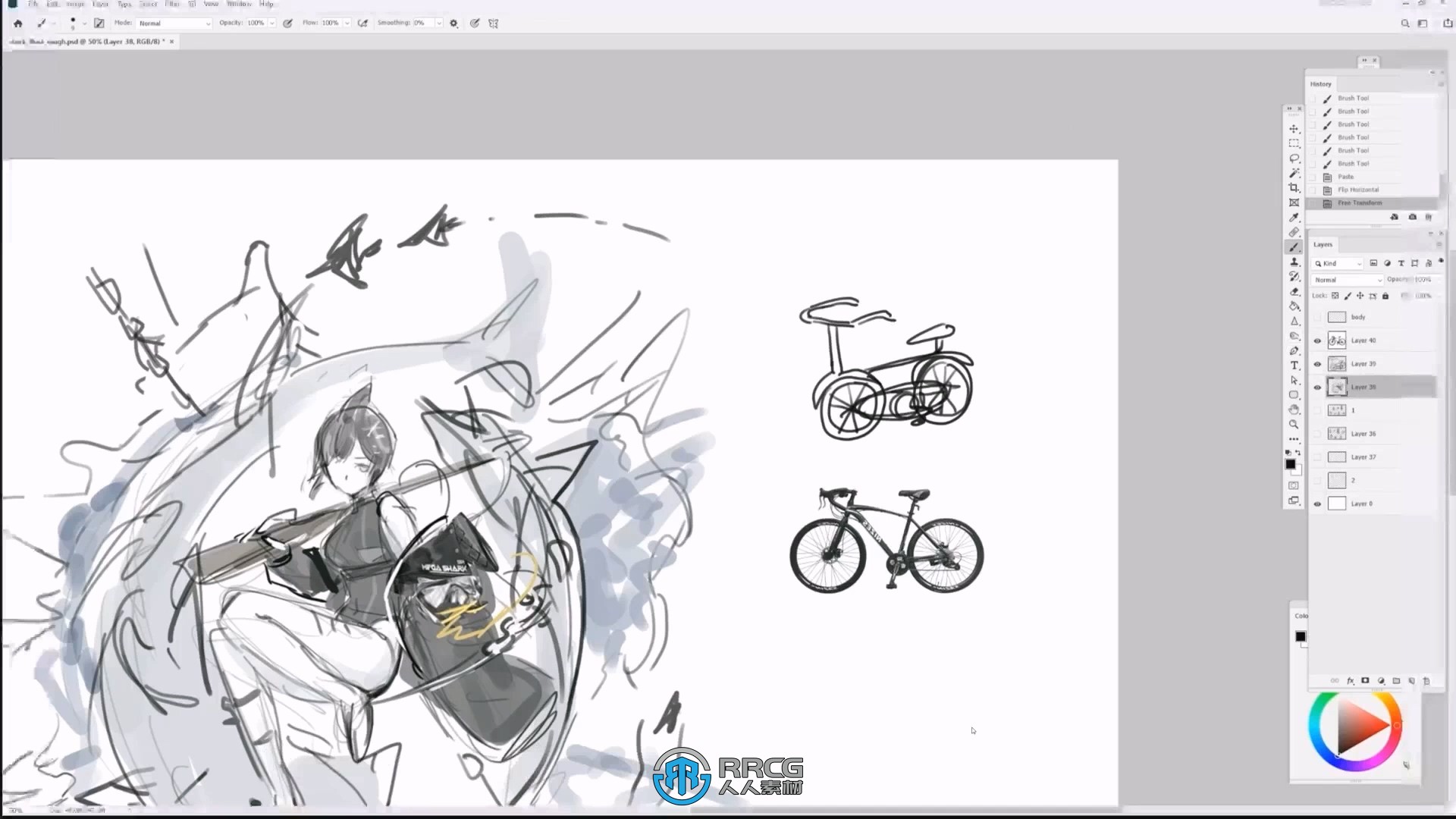Select the Magic Wand tool
This screenshot has height=819, width=1456.
pos(1294,173)
